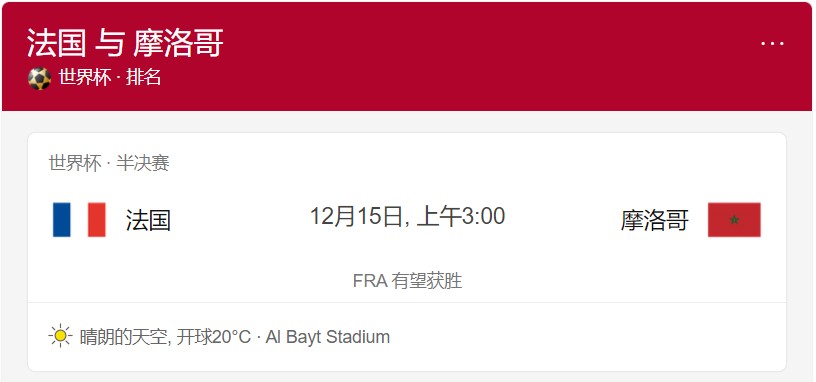Click the match time 12月15日, 上午3:00
This screenshot has width=816, height=382.
pos(407,216)
